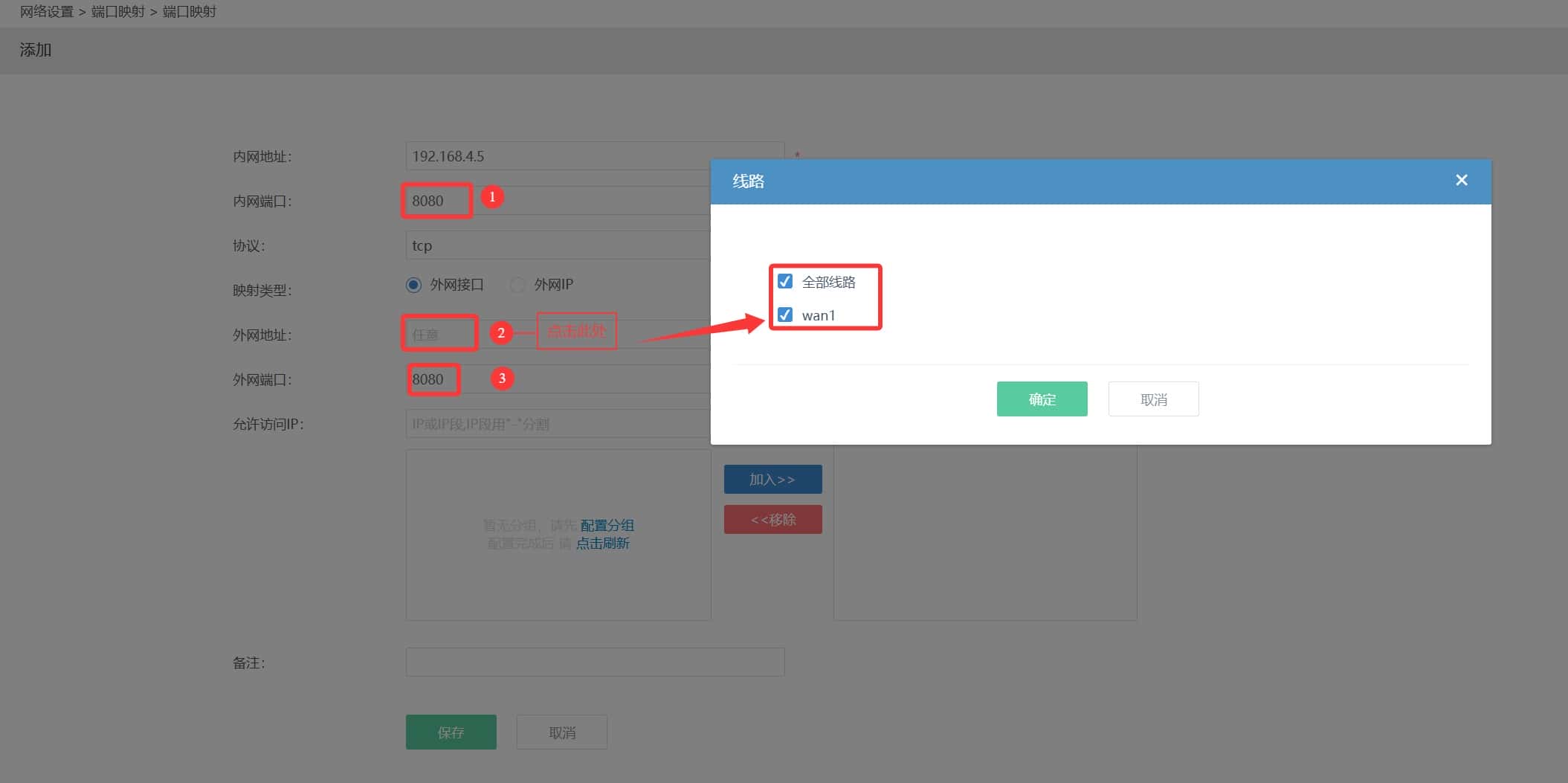Click the 内网地址 field showing 192.168.4.5
The image size is (1568, 783).
558,156
